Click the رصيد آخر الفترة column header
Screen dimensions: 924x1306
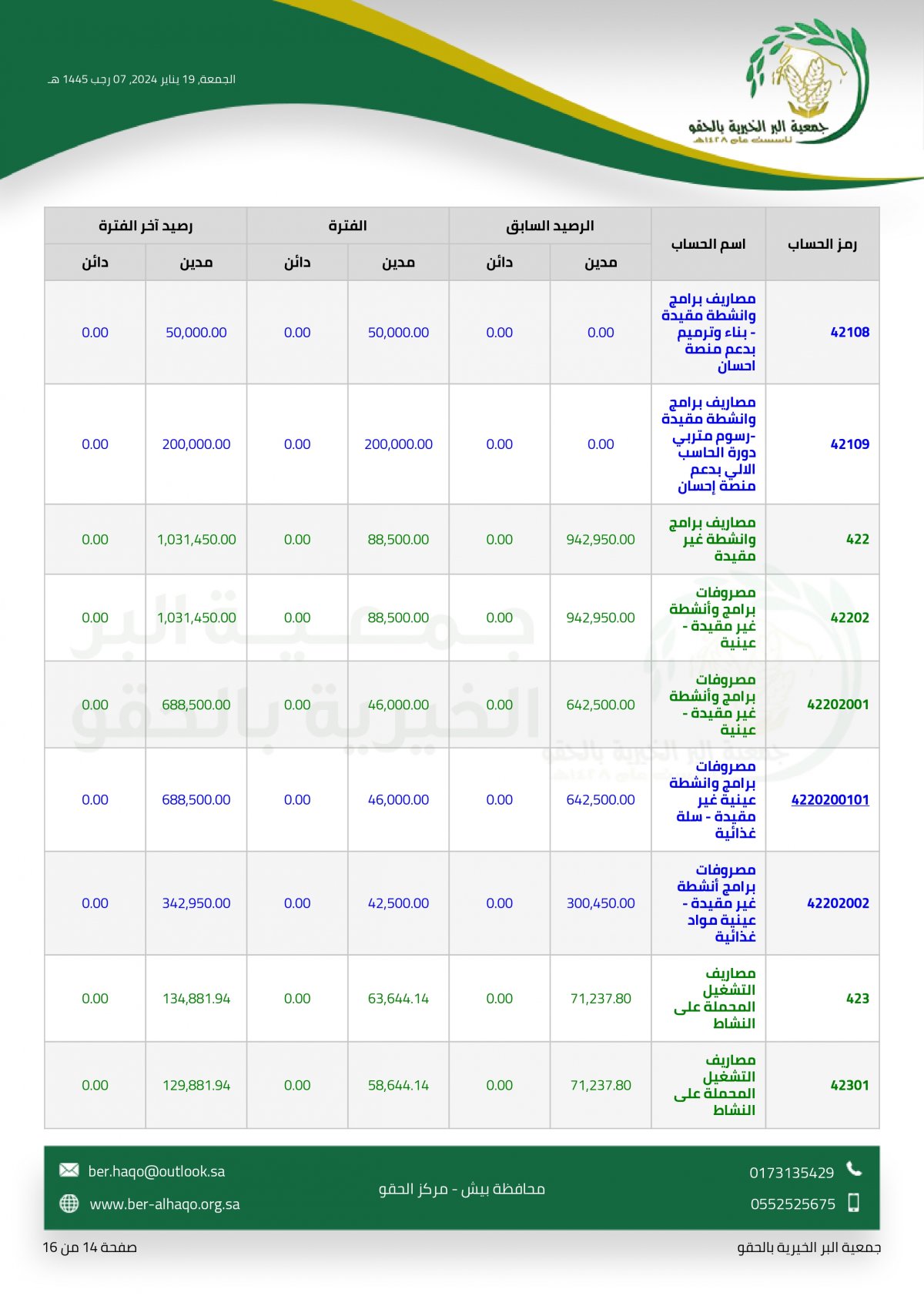tap(146, 226)
